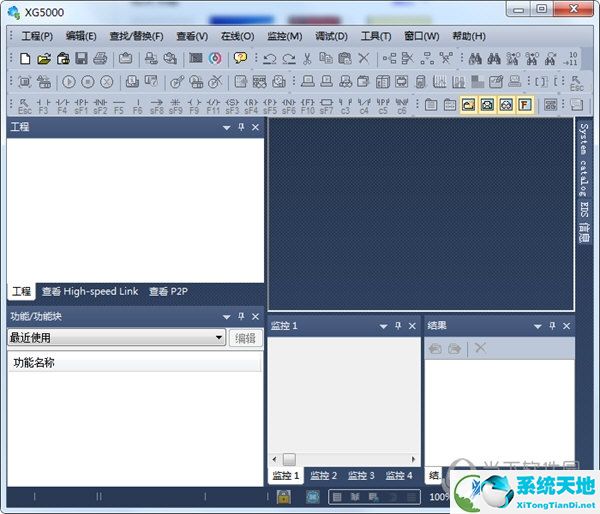
Task: Switch to 监控 3 tab
Action: (x=361, y=476)
